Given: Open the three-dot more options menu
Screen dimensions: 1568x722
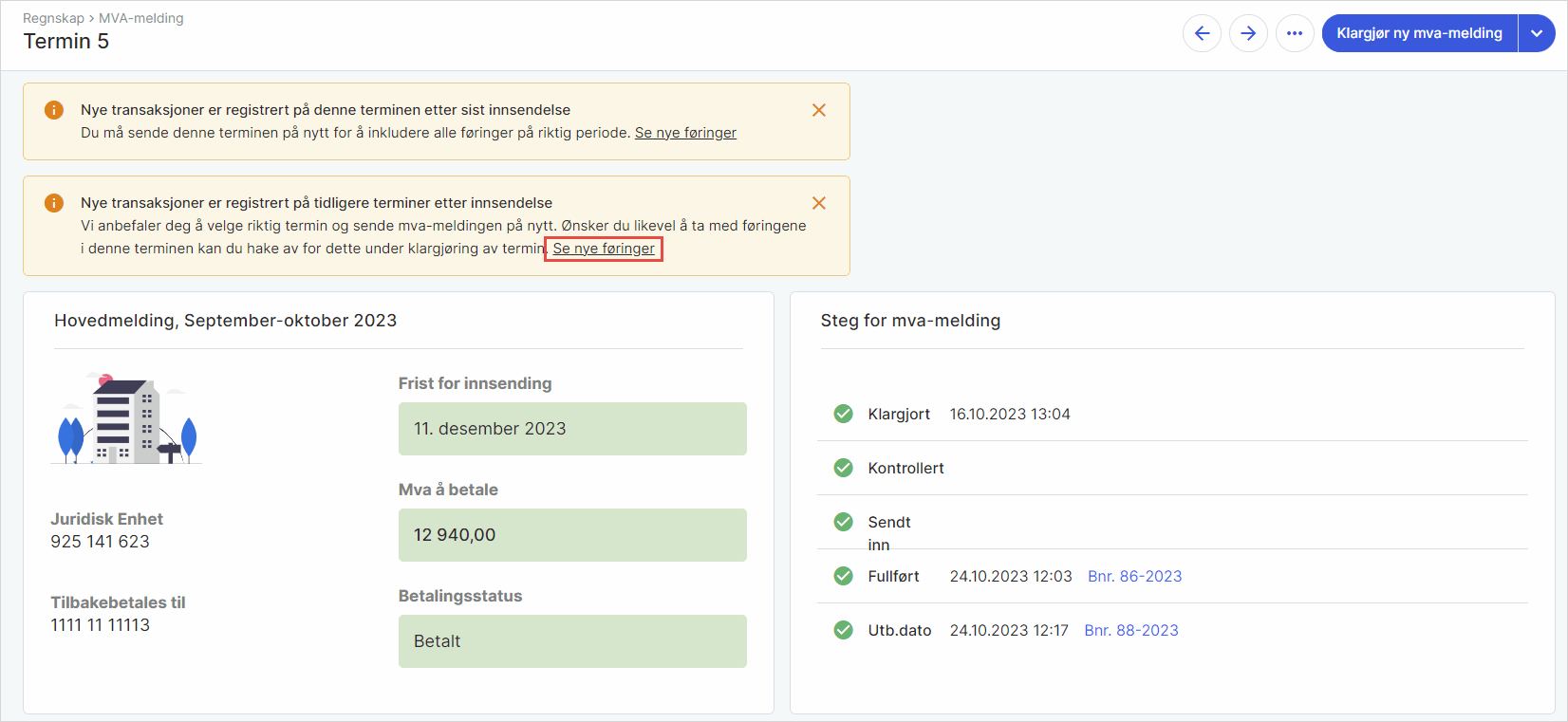Looking at the screenshot, I should coord(1295,33).
